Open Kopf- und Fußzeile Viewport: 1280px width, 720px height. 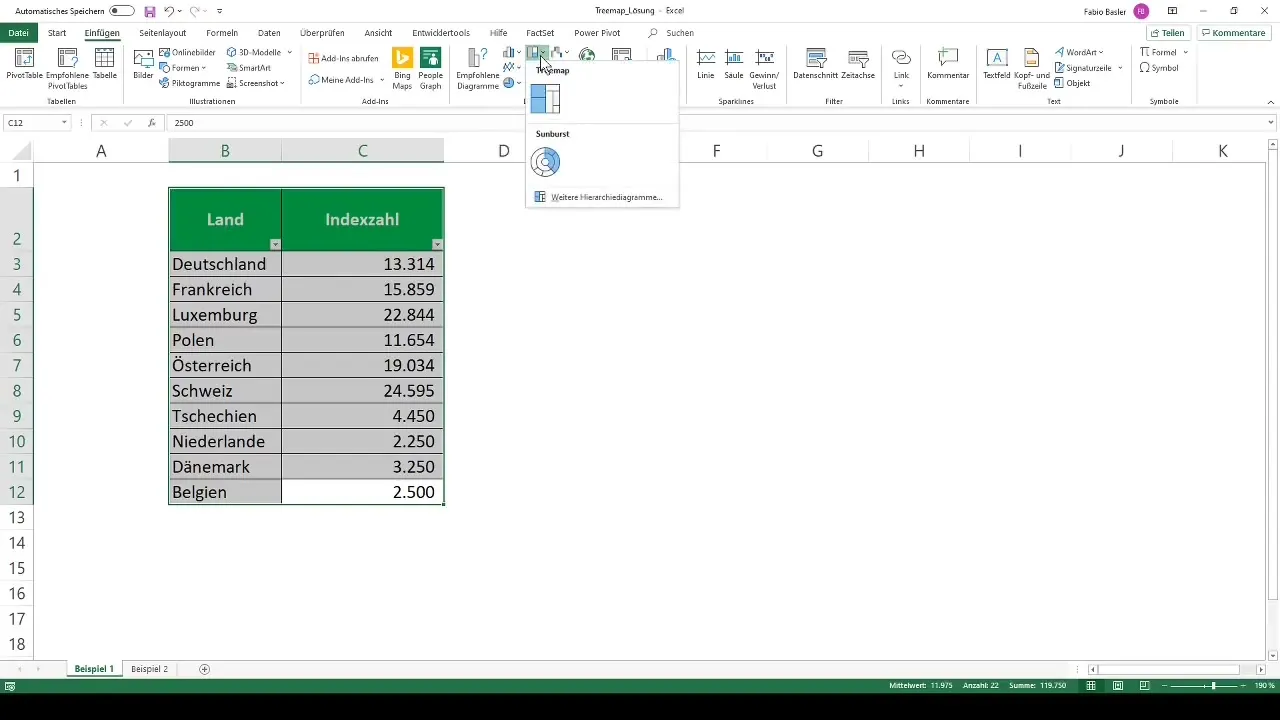click(1031, 68)
